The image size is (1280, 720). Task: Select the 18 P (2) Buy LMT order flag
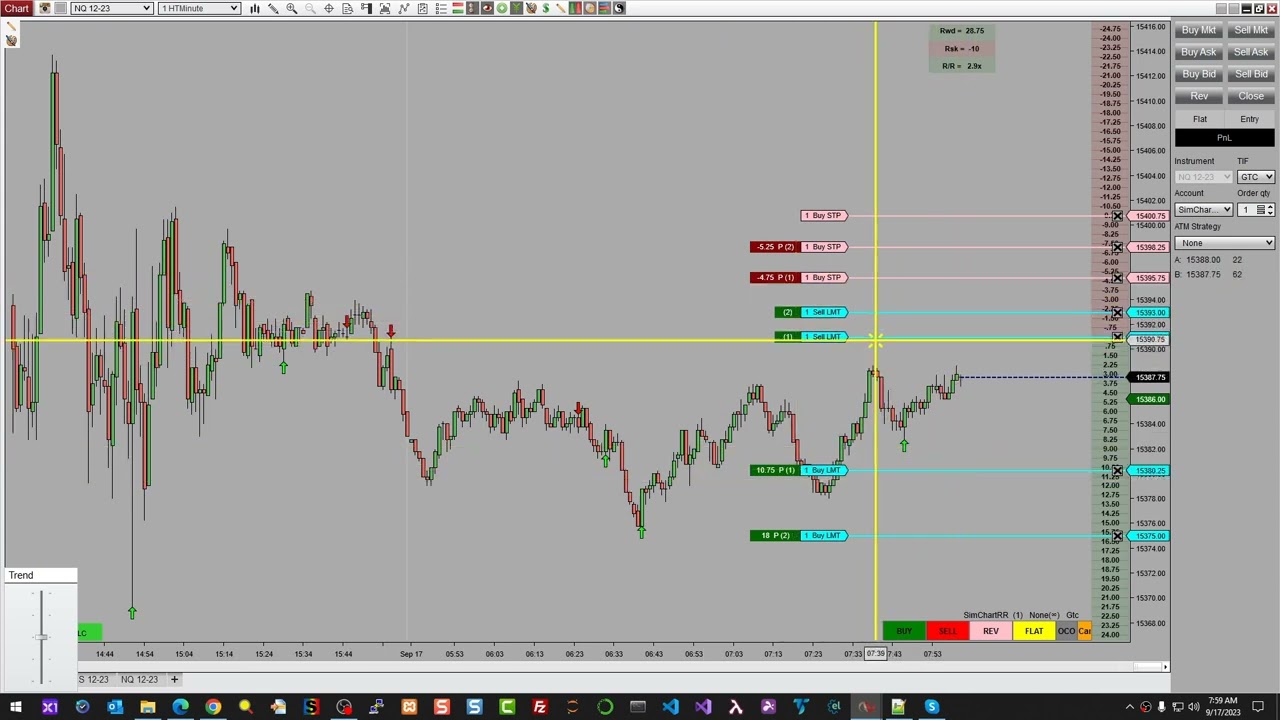[799, 536]
